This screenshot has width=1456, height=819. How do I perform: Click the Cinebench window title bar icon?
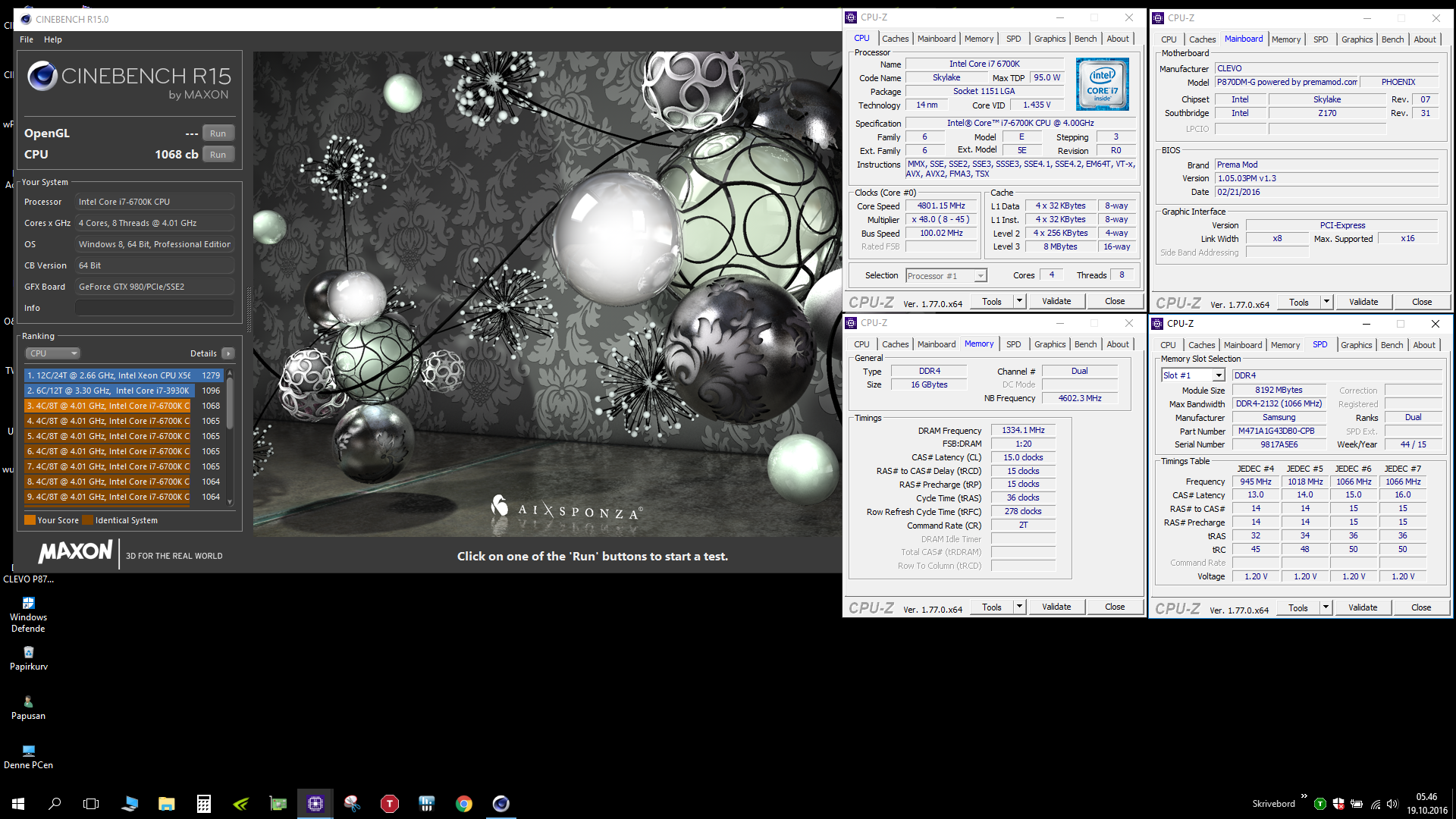26,19
